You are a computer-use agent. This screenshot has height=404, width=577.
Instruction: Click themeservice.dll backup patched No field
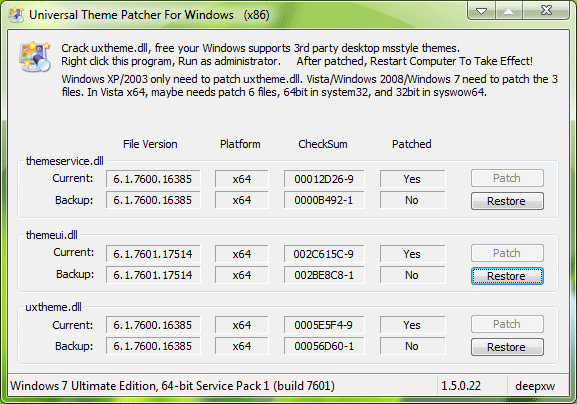(413, 200)
